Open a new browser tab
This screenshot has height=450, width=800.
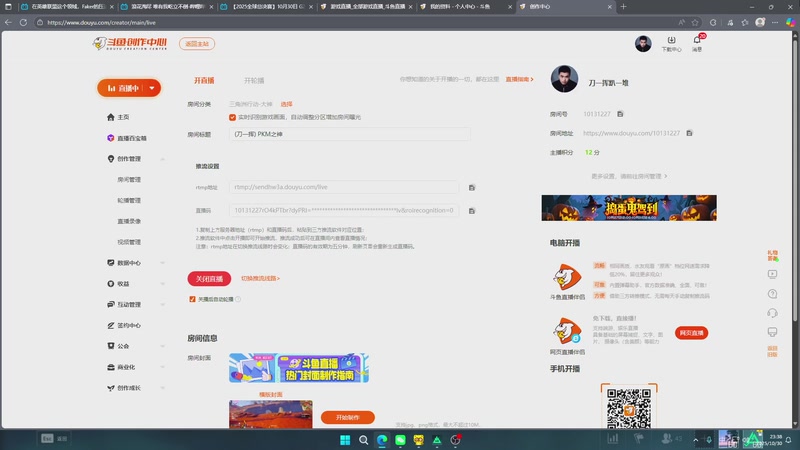[623, 7]
